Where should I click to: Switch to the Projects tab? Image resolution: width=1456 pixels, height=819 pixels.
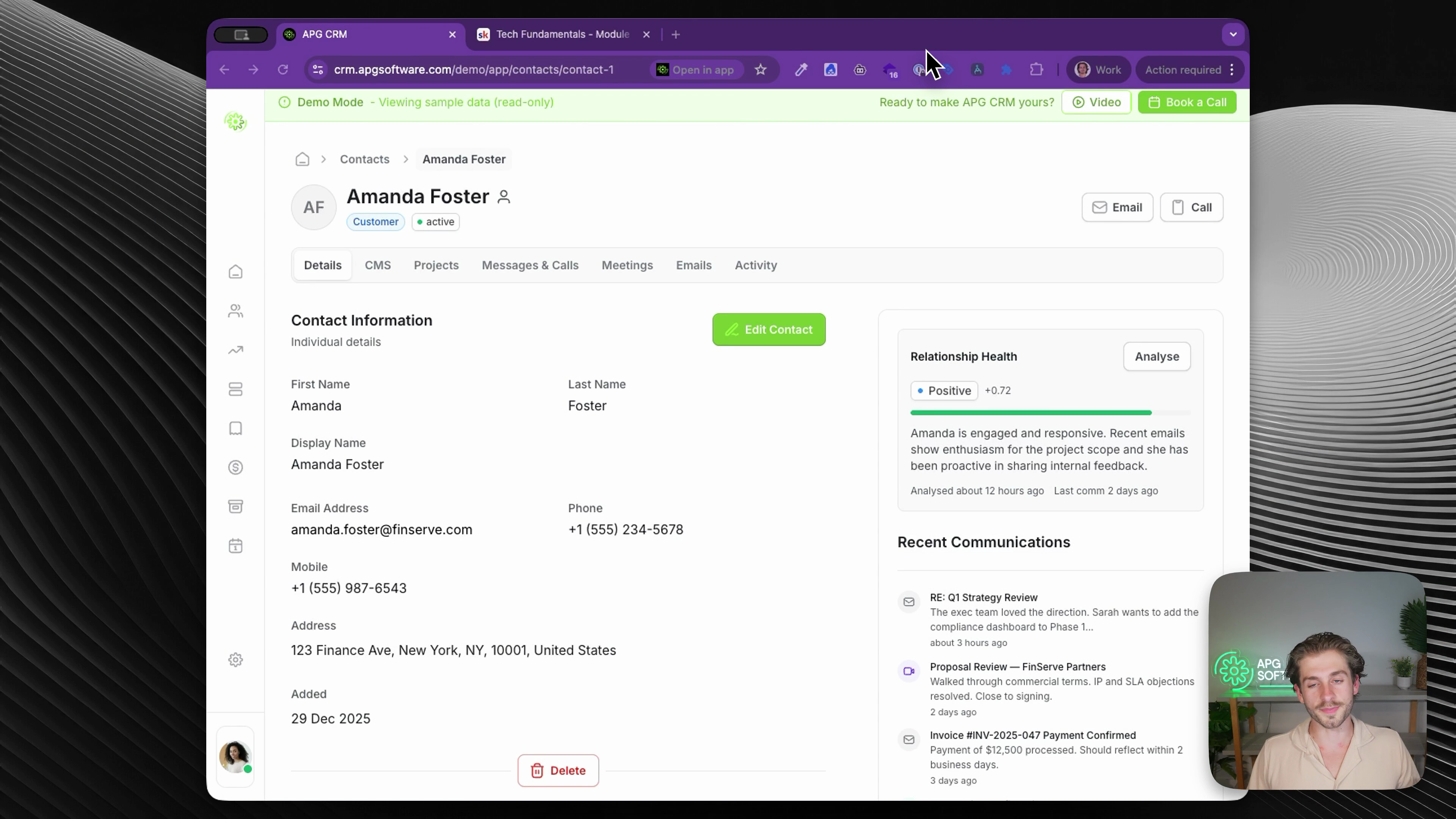pos(436,265)
